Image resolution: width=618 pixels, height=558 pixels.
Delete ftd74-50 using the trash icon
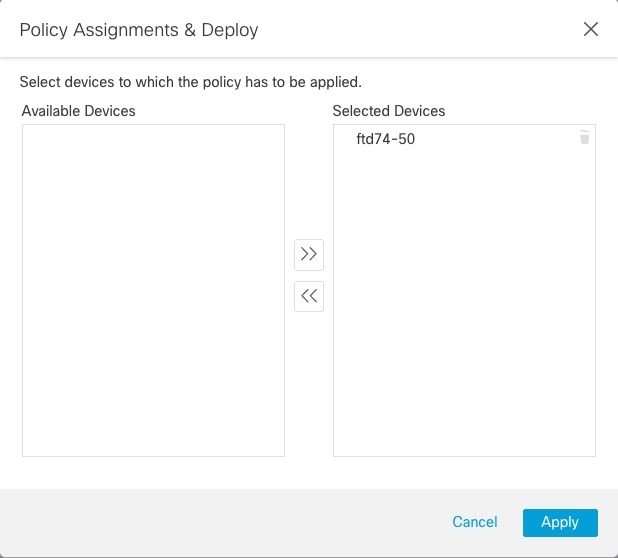pyautogui.click(x=584, y=137)
